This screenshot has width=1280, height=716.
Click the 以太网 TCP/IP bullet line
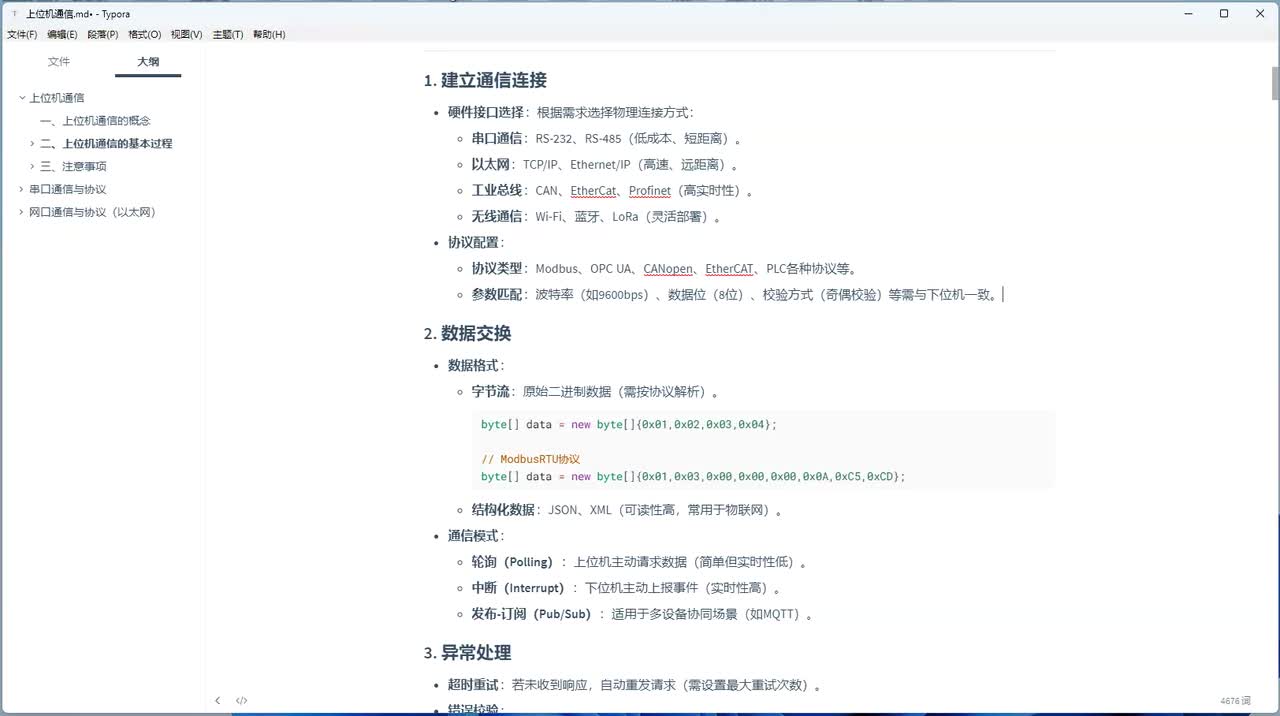(605, 165)
